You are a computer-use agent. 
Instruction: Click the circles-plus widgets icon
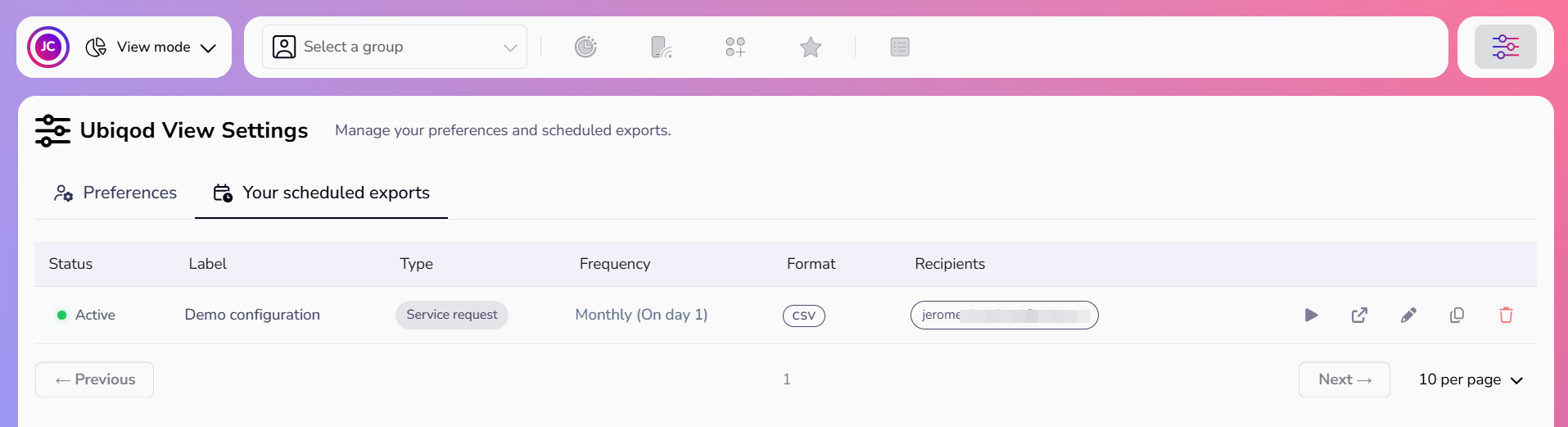coord(735,47)
